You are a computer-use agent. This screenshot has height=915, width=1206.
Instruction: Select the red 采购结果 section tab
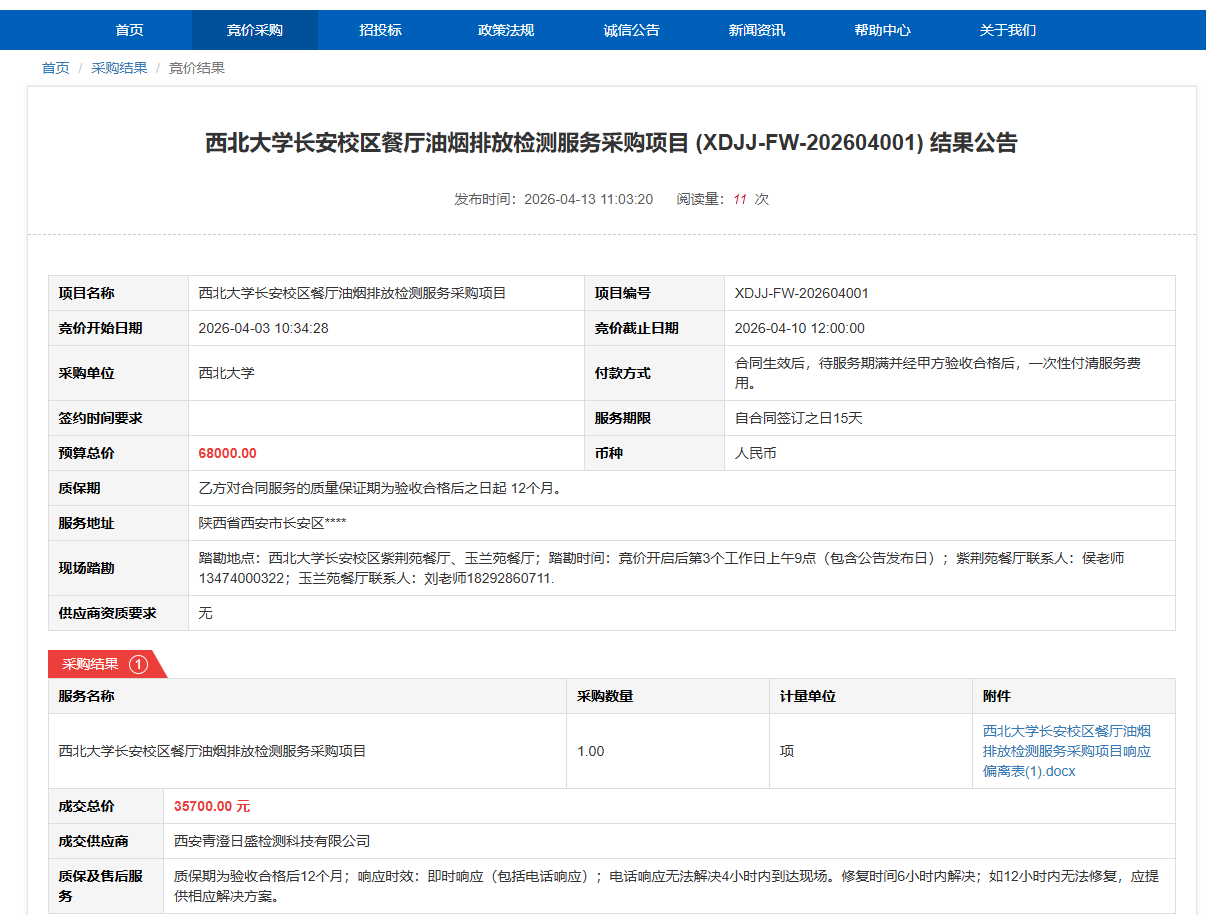click(x=91, y=664)
